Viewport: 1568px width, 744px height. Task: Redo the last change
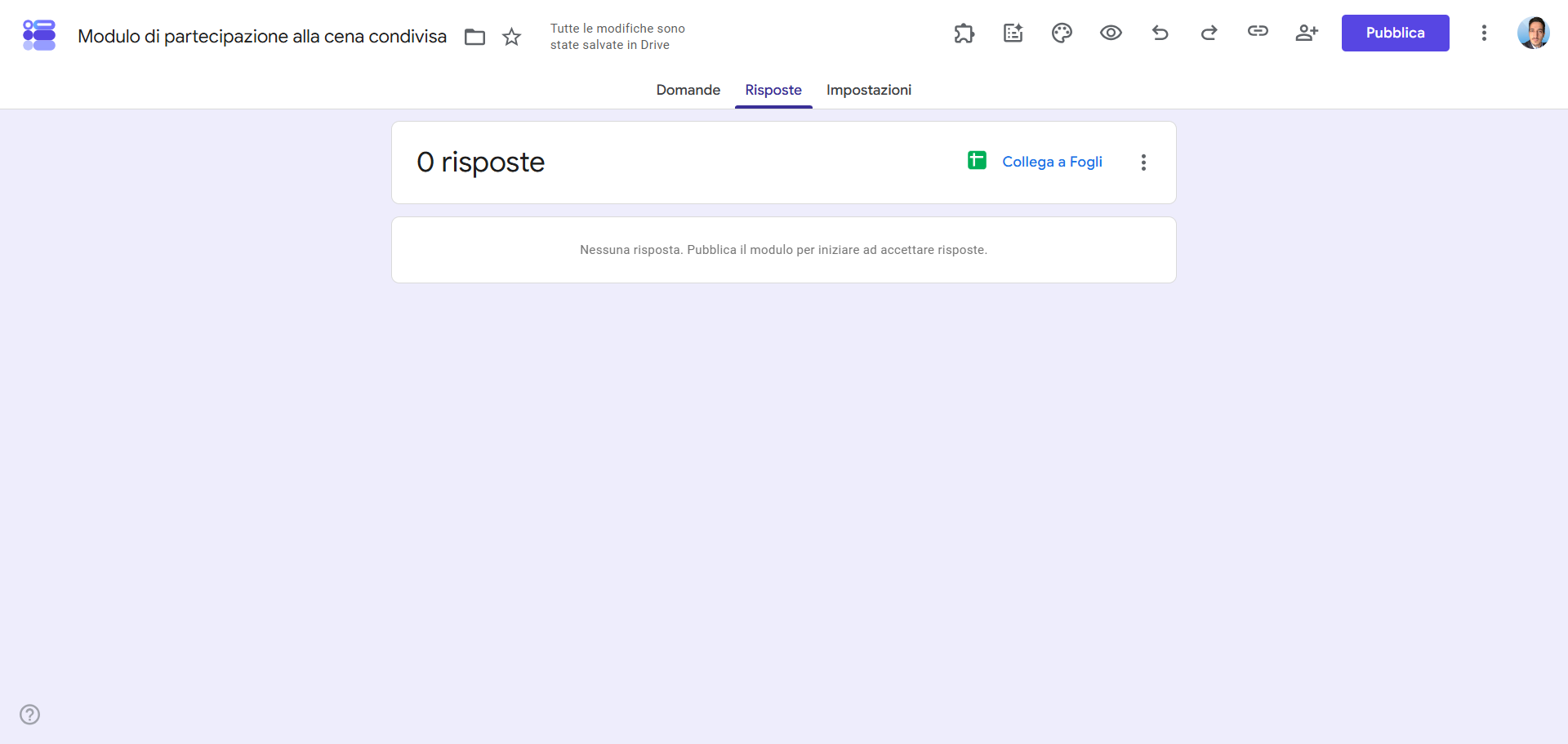pyautogui.click(x=1209, y=33)
